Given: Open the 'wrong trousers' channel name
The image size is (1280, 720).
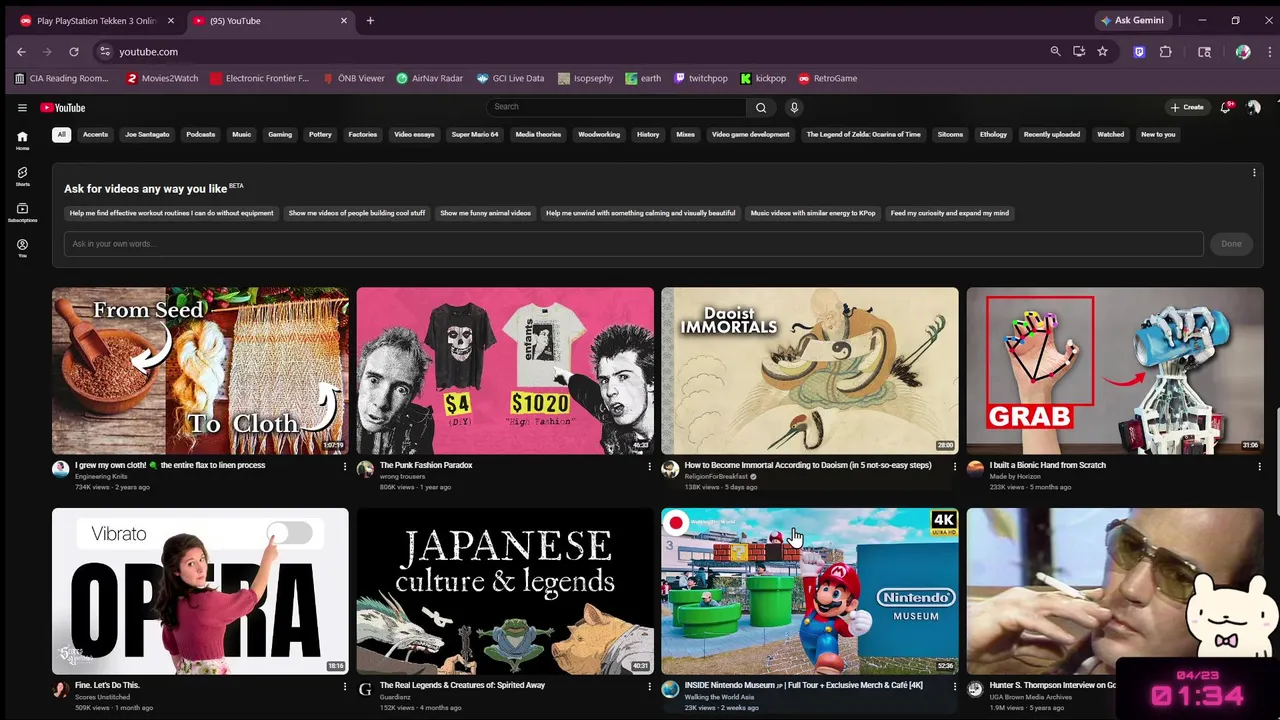Looking at the screenshot, I should tap(402, 477).
